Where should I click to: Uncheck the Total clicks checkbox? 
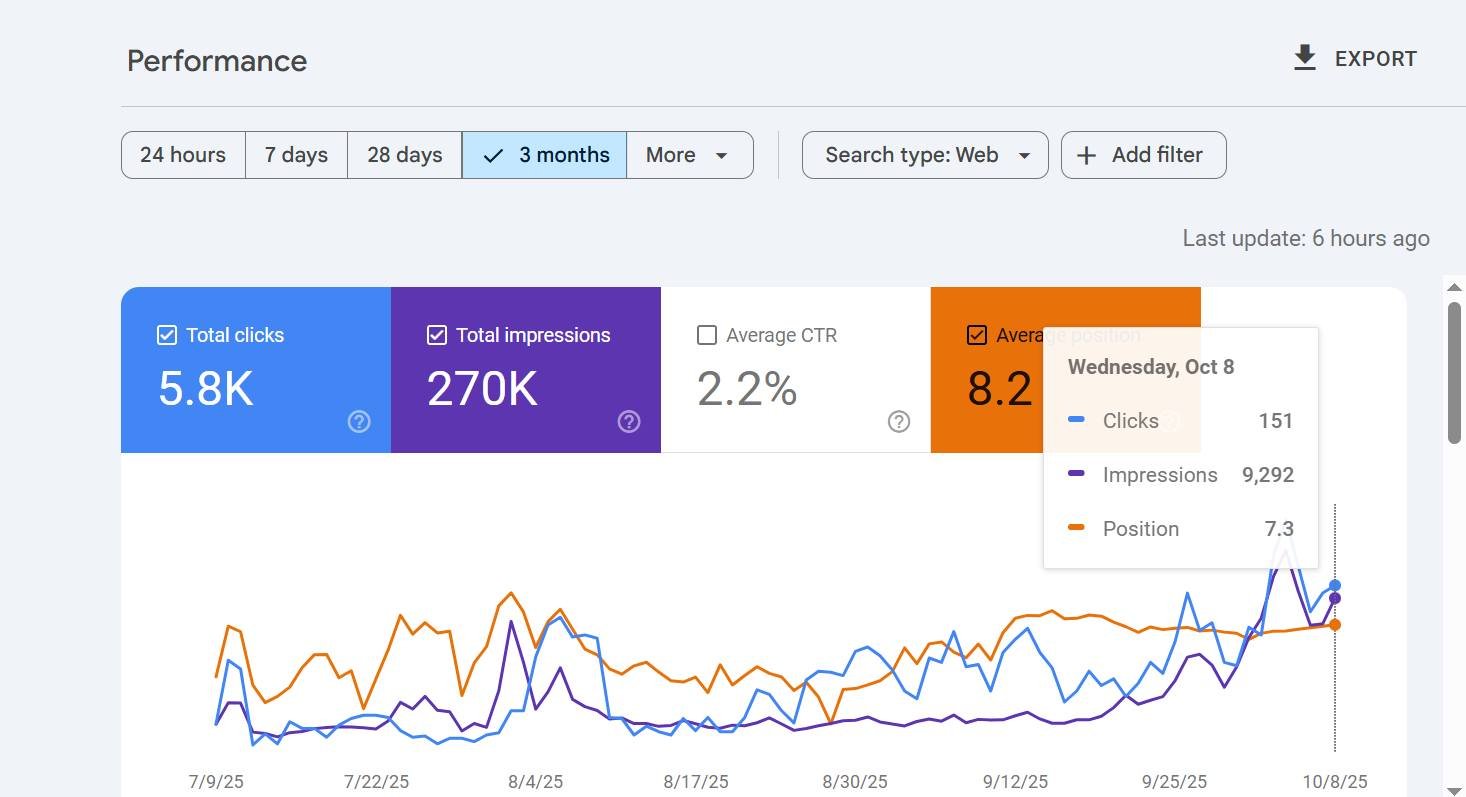point(167,335)
